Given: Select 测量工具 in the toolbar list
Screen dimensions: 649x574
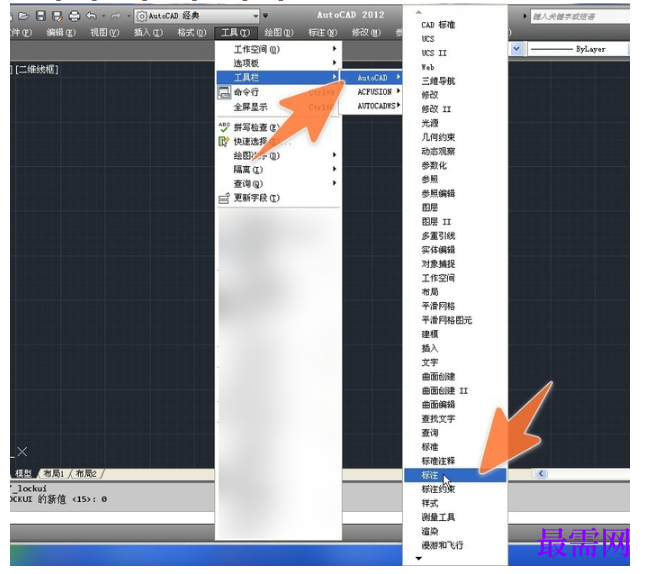Looking at the screenshot, I should [438, 517].
